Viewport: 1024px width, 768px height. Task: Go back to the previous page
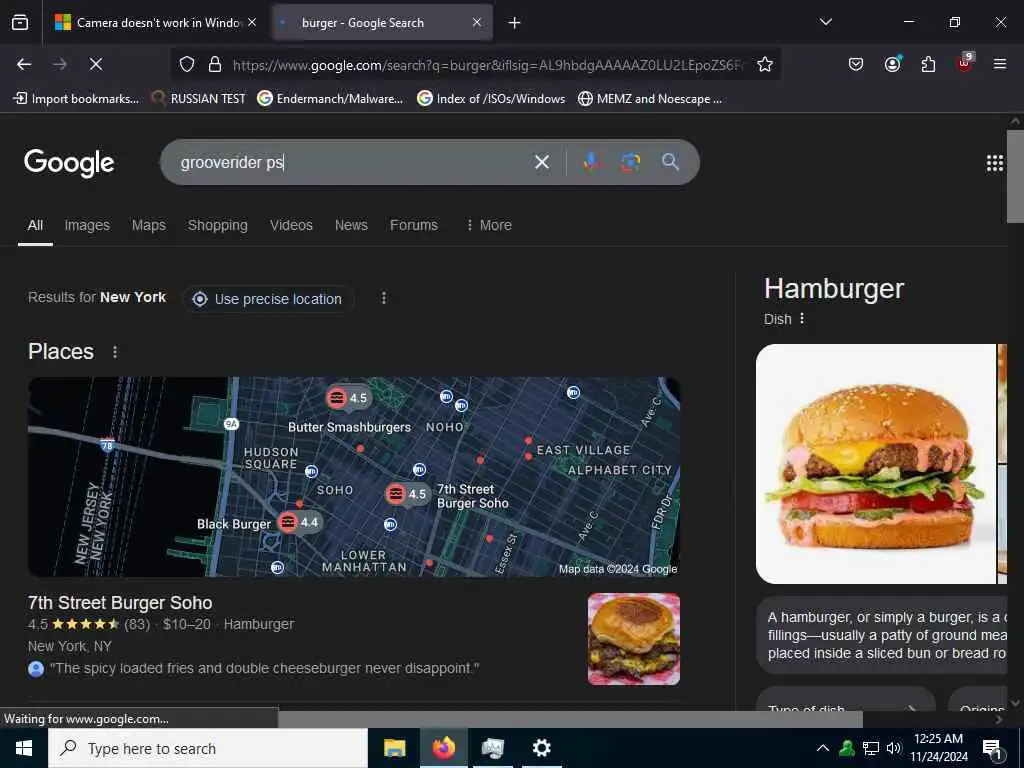24,64
